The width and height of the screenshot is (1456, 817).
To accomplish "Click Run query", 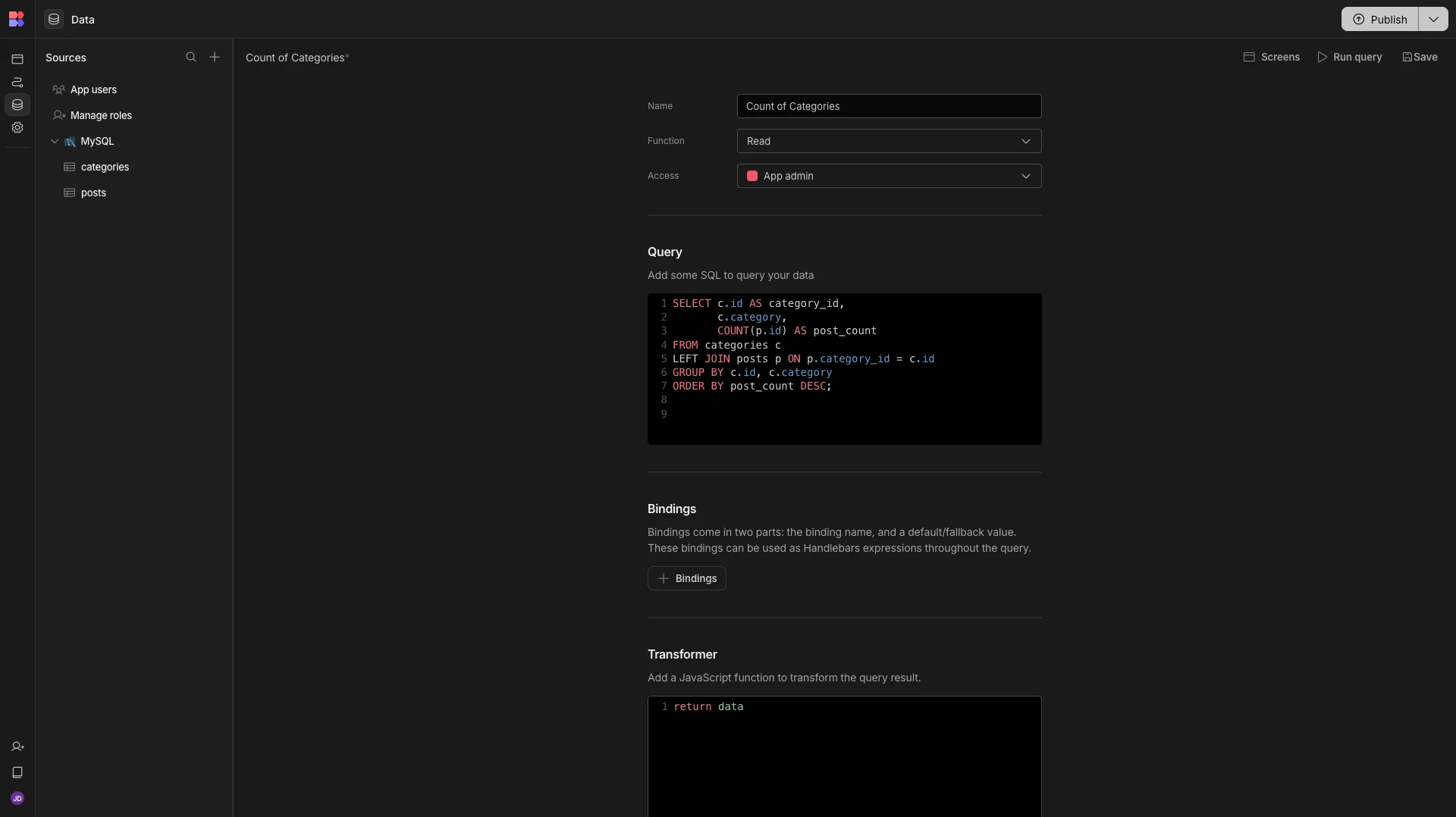I will click(1349, 57).
